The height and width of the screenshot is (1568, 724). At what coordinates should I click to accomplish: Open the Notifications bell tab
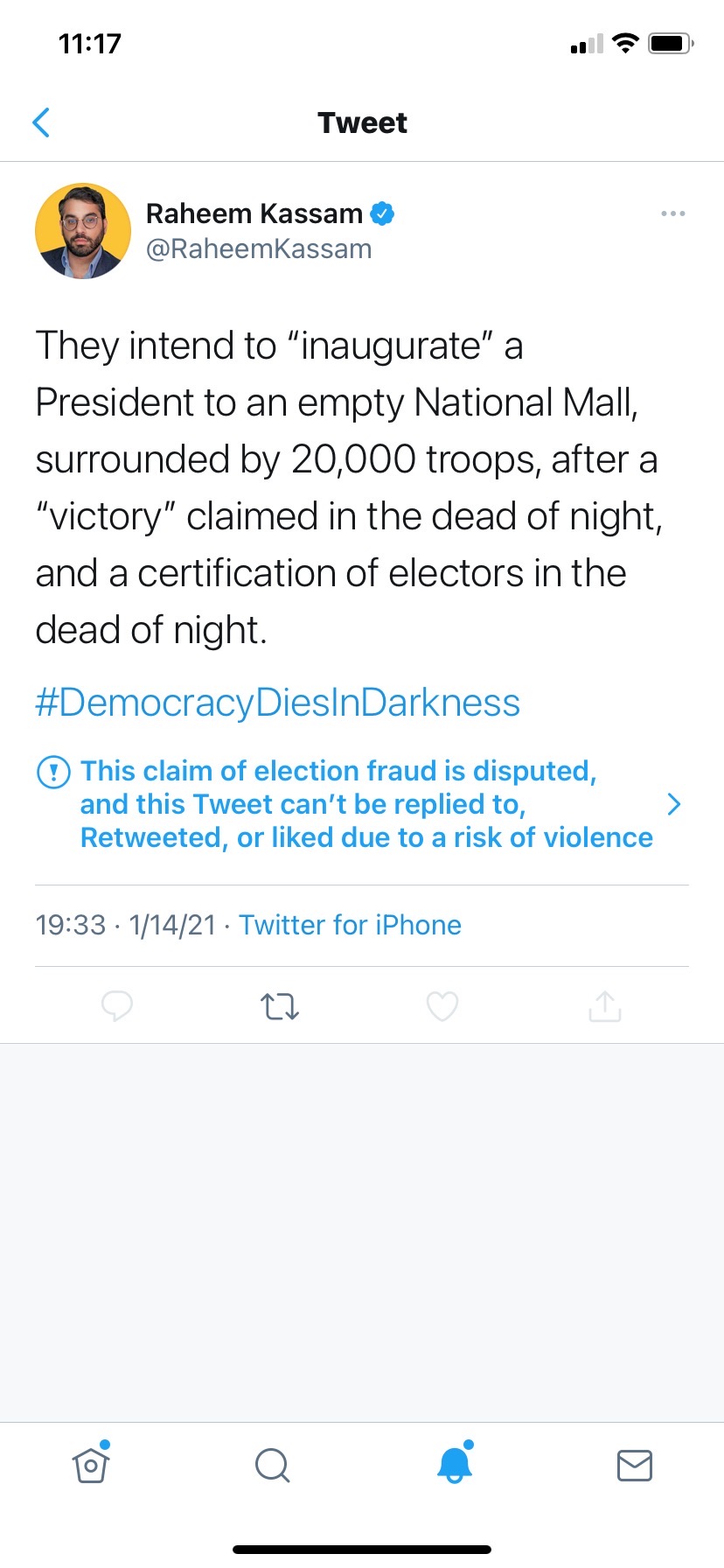455,1465
